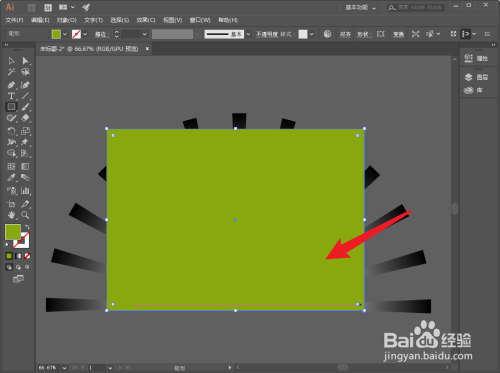Select the Rotate tool

(x=11, y=131)
